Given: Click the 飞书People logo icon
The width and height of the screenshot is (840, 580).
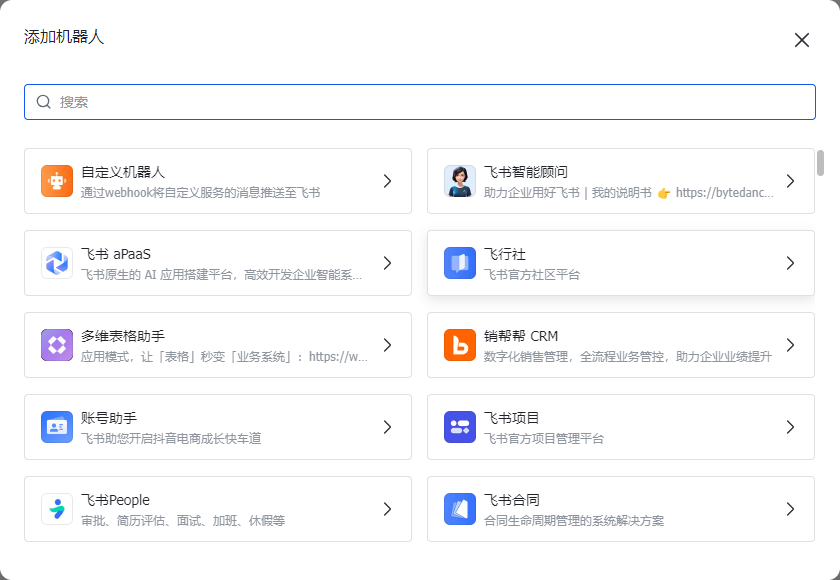Looking at the screenshot, I should [57, 509].
